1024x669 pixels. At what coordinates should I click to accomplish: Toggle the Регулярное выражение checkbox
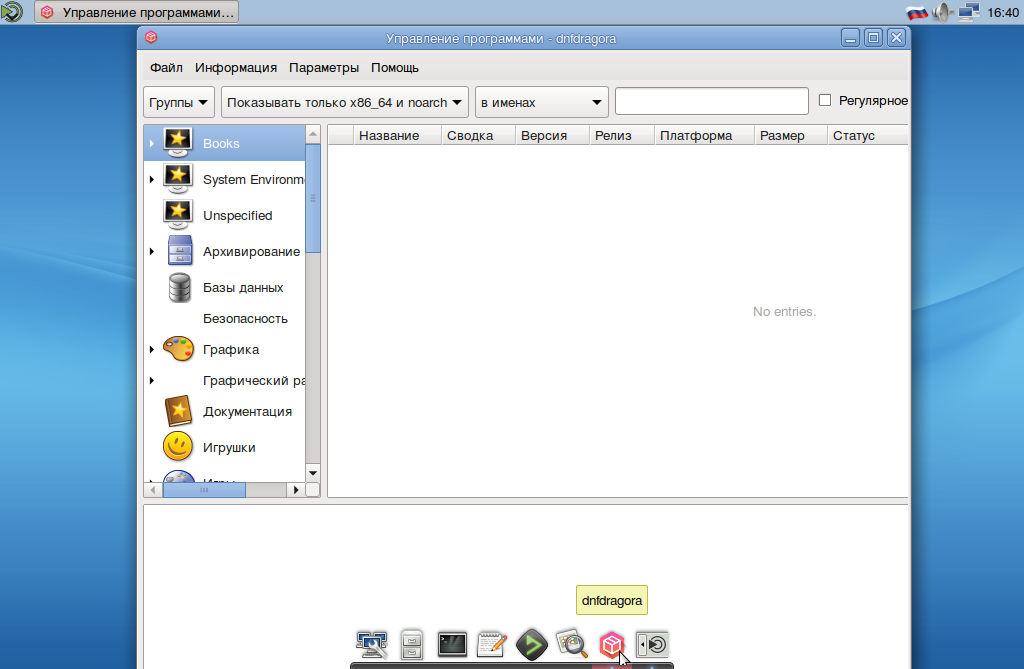[x=825, y=100]
